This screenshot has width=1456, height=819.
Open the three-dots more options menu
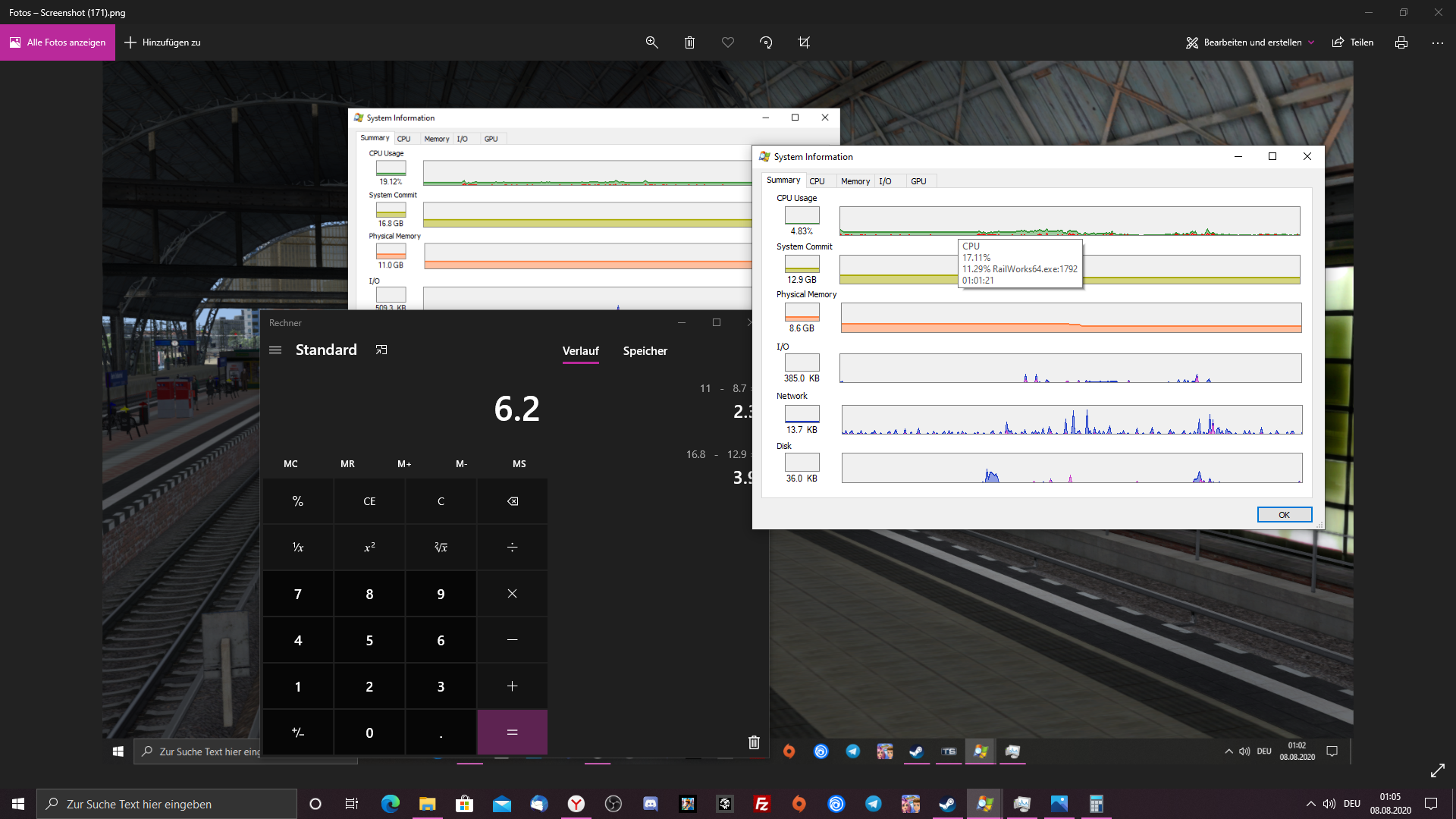click(1437, 42)
